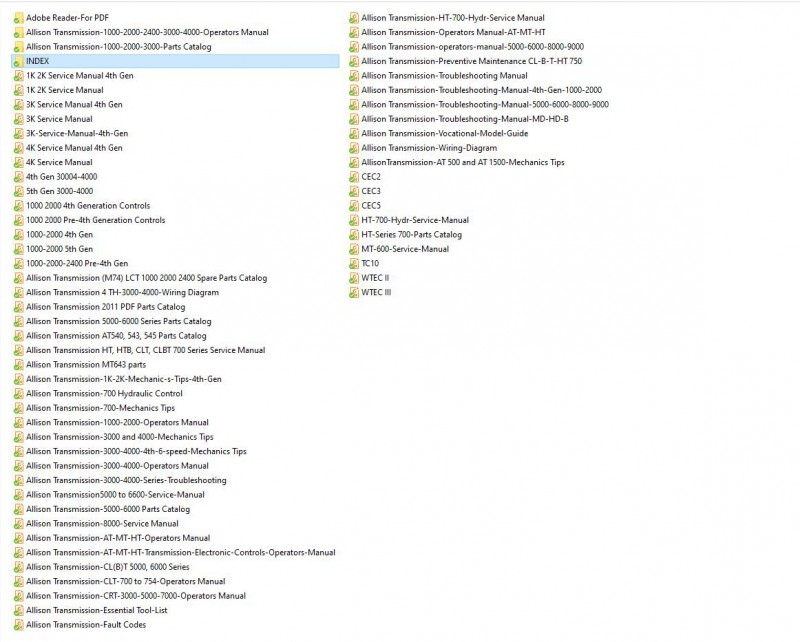
Task: Select Allison Transmission-1000-2000-Operators Manual file
Action: tap(117, 423)
